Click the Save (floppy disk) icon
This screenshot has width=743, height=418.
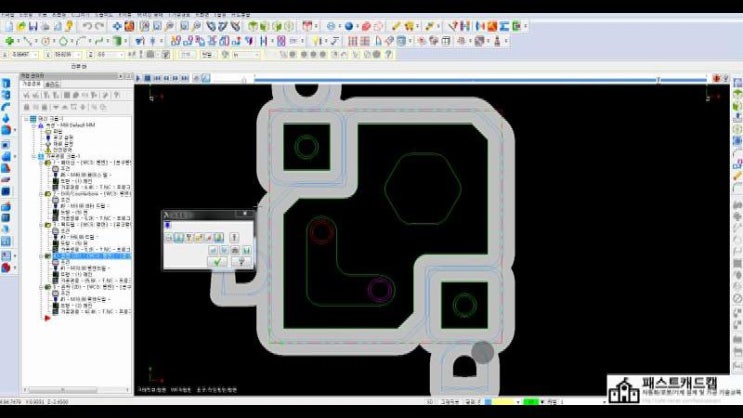pyautogui.click(x=33, y=25)
